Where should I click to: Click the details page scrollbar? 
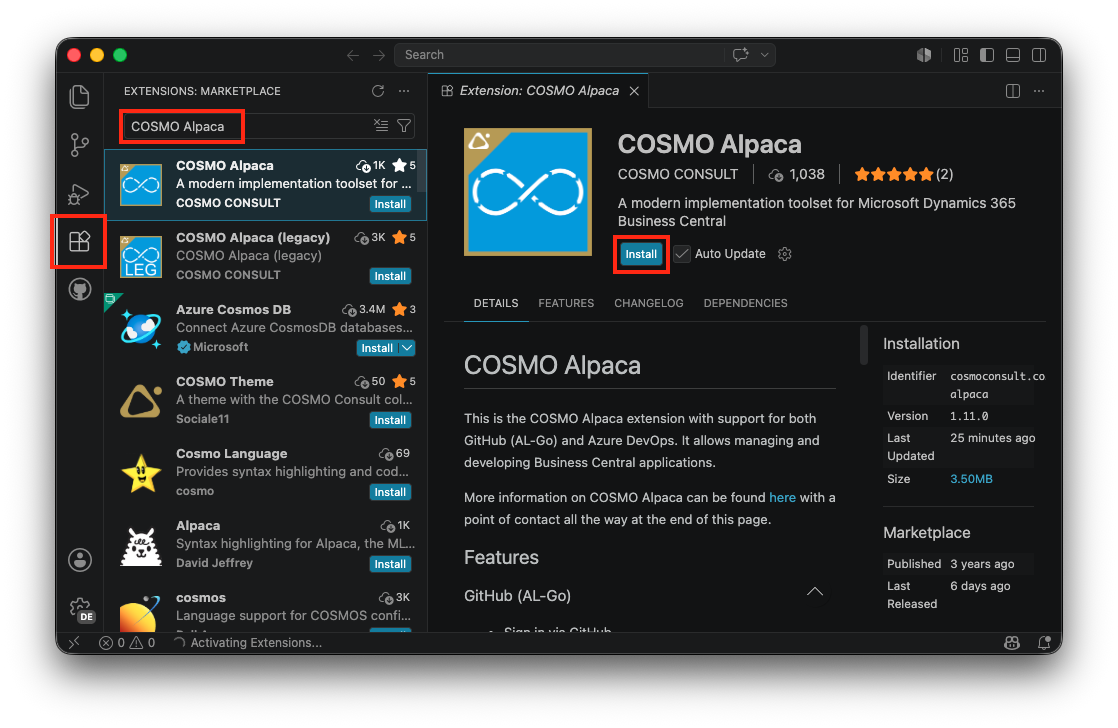click(863, 345)
